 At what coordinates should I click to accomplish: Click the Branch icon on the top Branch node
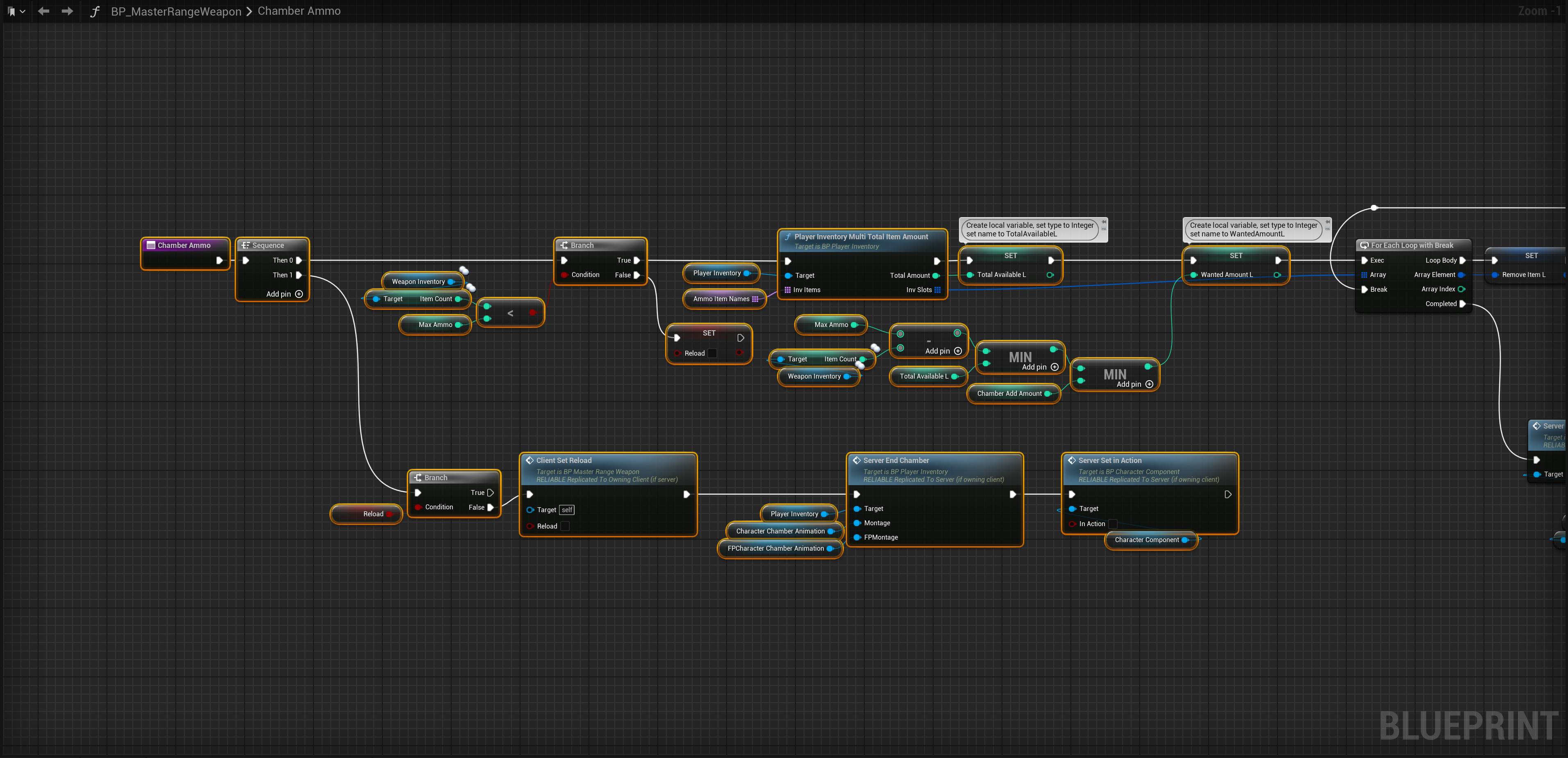564,245
